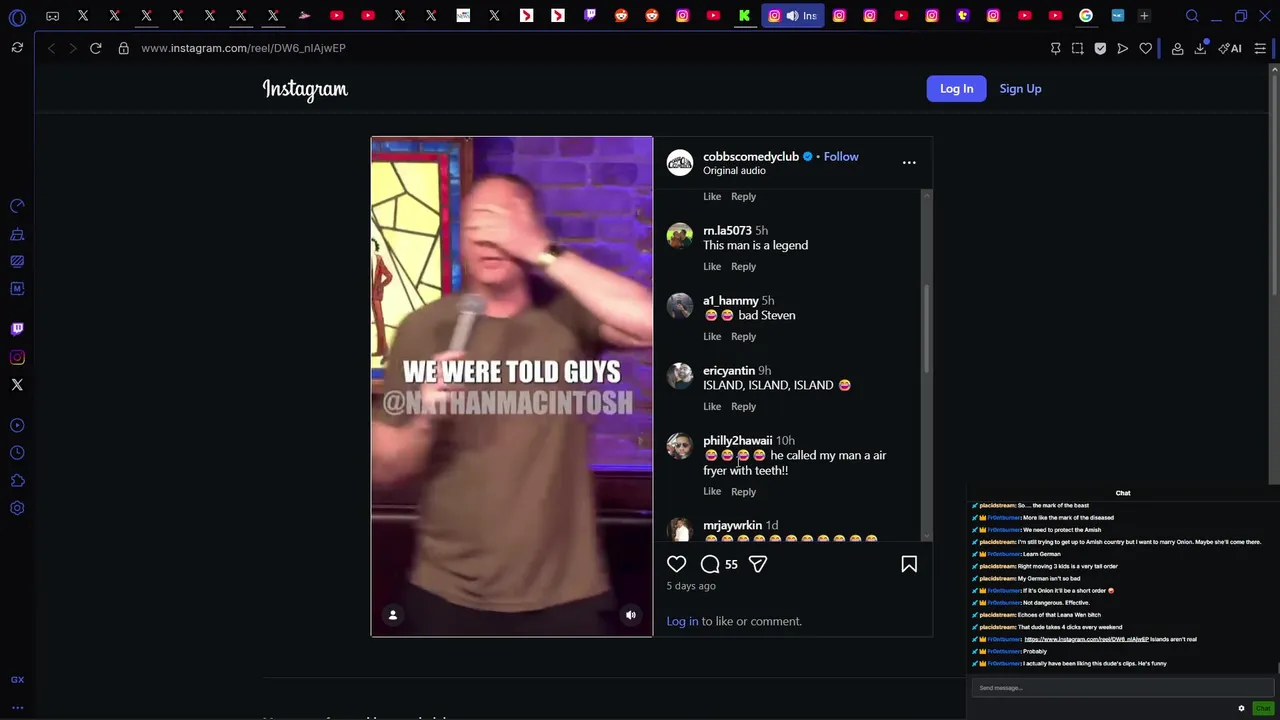Viewport: 1280px width, 720px height.
Task: Open the downloads toolbar icon
Action: (1200, 48)
